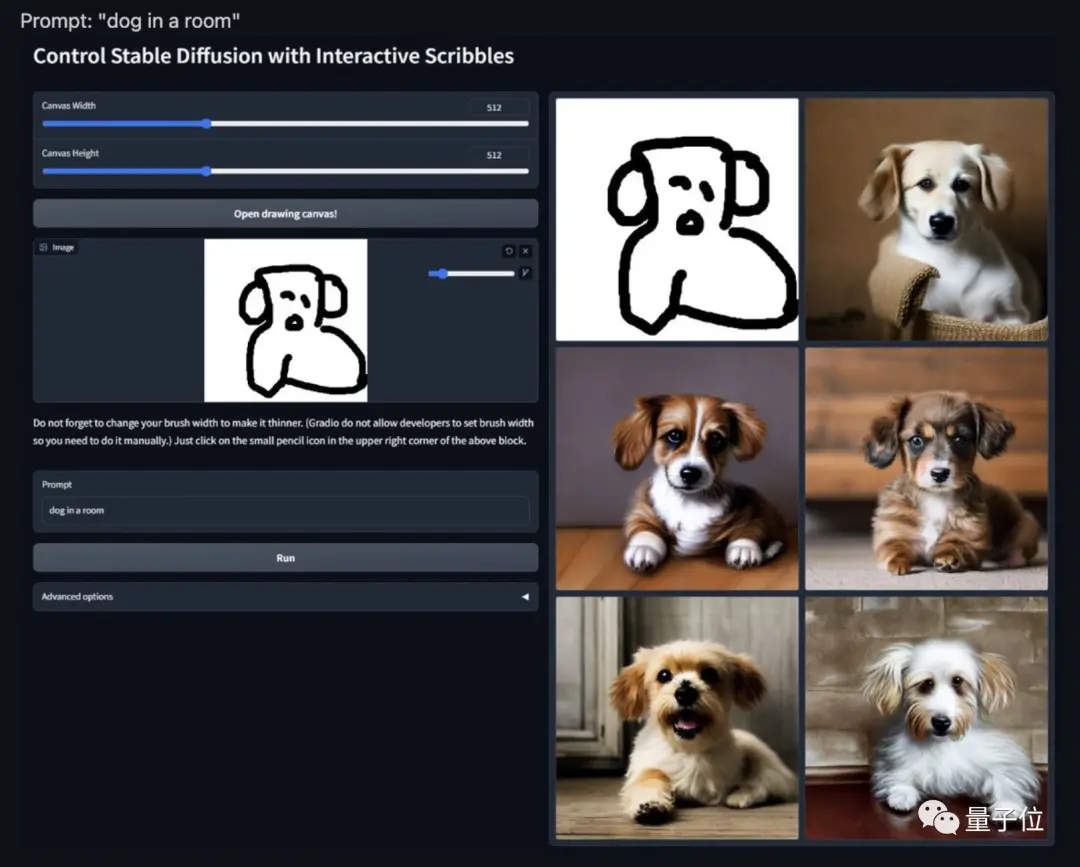Click the dog scribble drawing canvas
1080x867 pixels.
coord(286,320)
